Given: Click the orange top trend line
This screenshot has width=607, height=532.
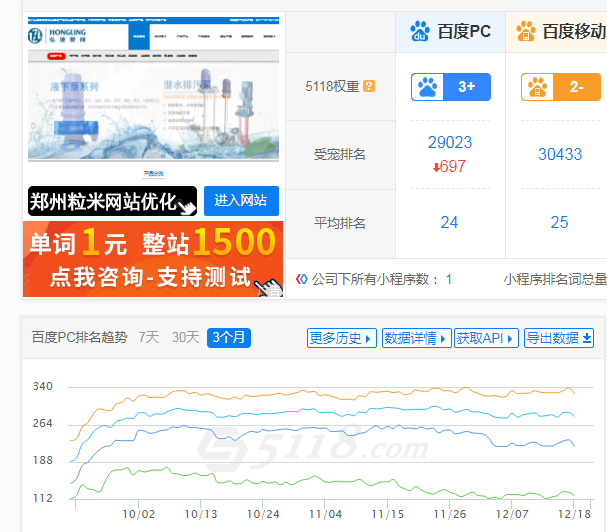Looking at the screenshot, I should click(x=322, y=393).
